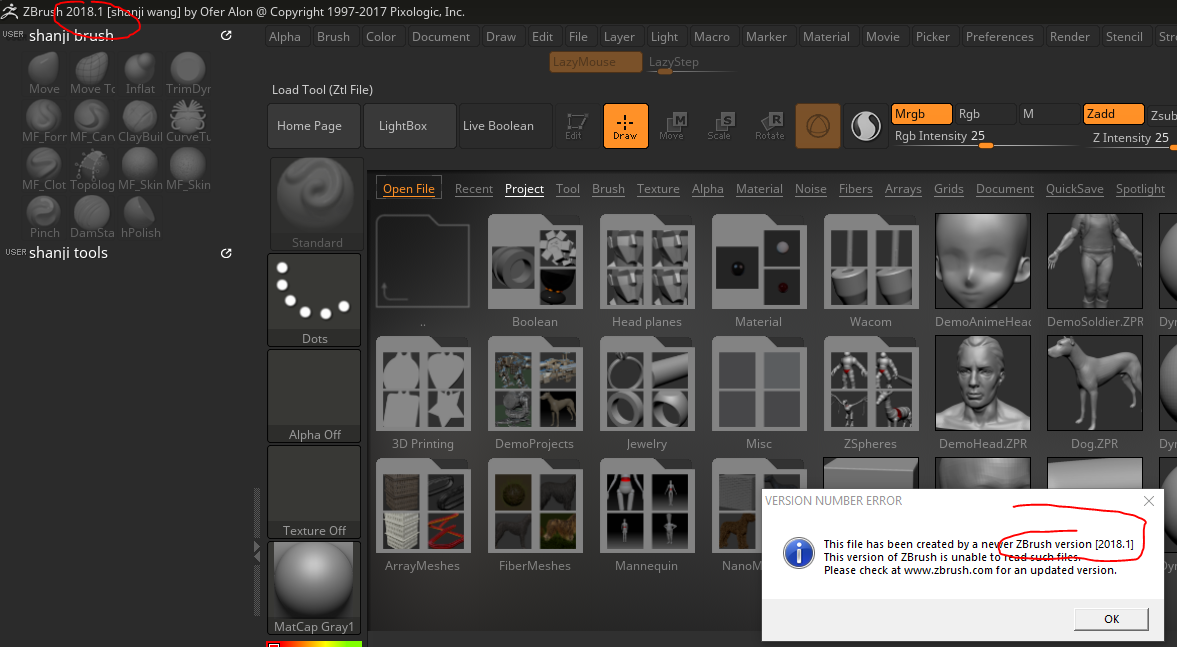Click the LightBox button
The image size is (1177, 647).
click(x=409, y=126)
